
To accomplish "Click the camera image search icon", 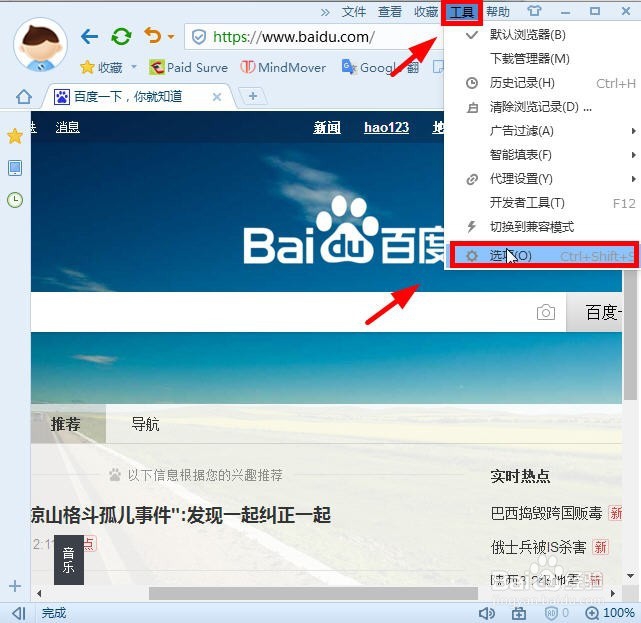I will coord(546,313).
